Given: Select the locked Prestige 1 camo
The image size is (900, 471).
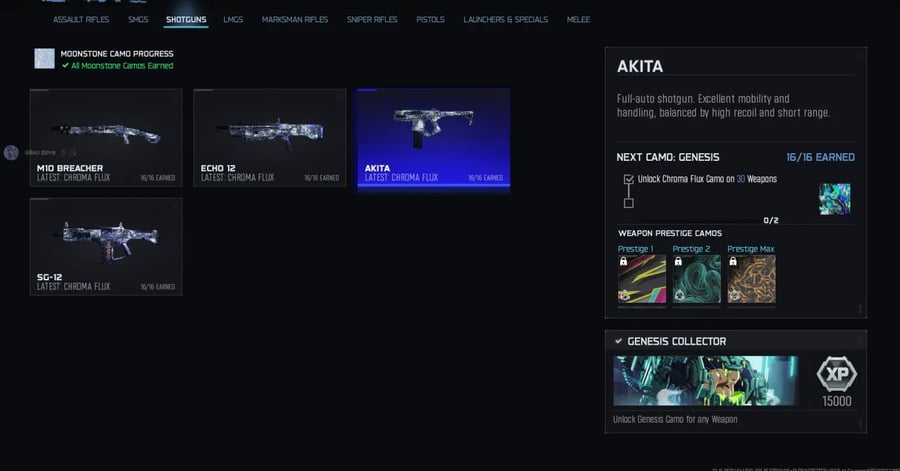Looking at the screenshot, I should point(642,279).
